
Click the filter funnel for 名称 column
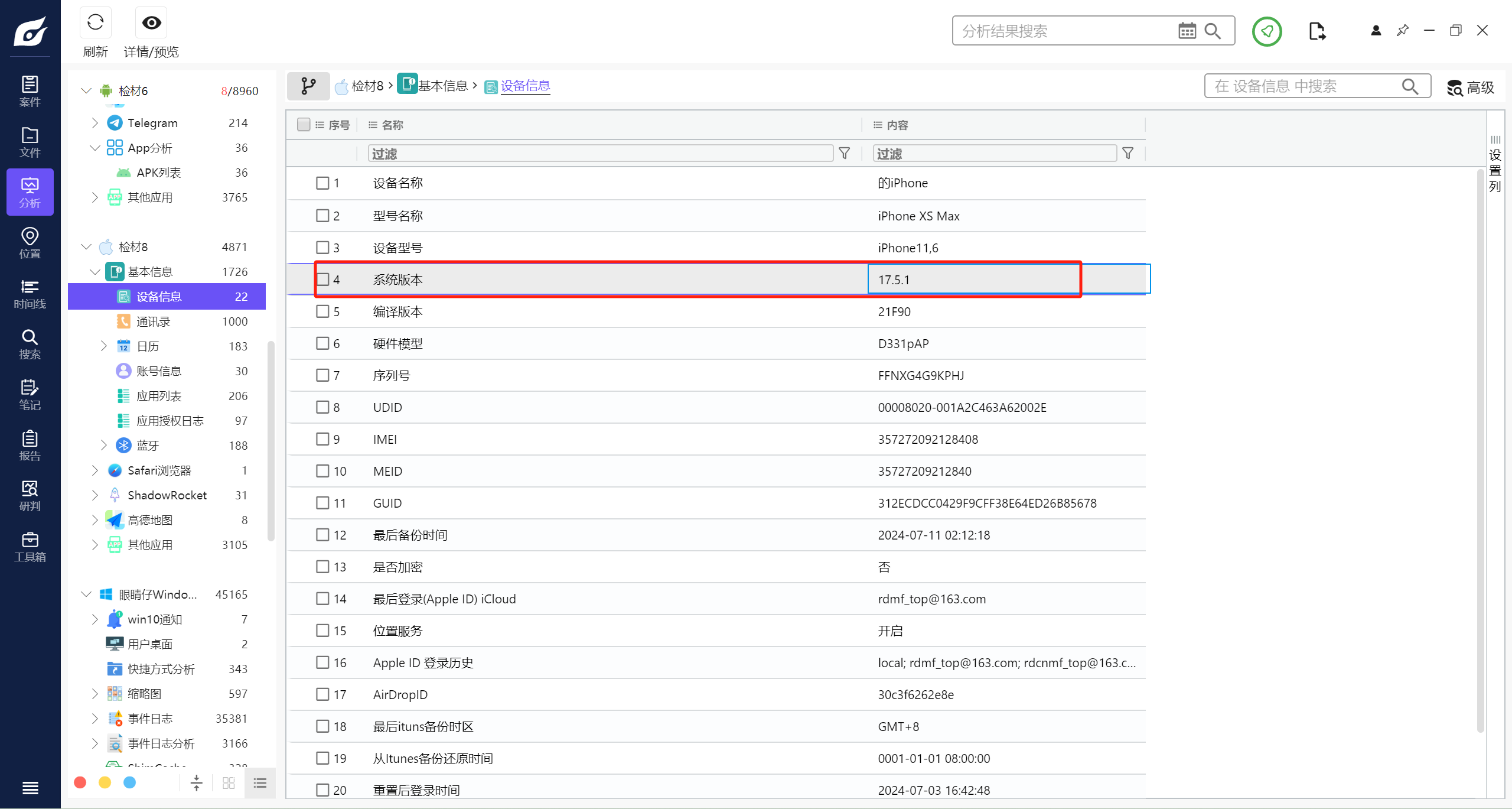[x=844, y=154]
